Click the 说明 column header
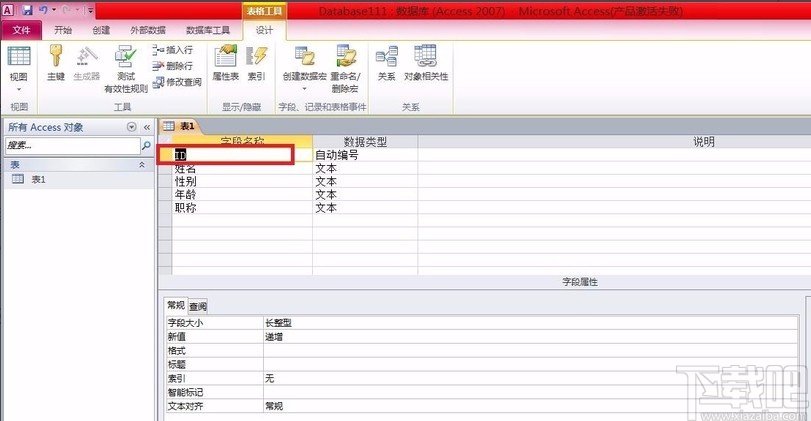 [x=703, y=142]
